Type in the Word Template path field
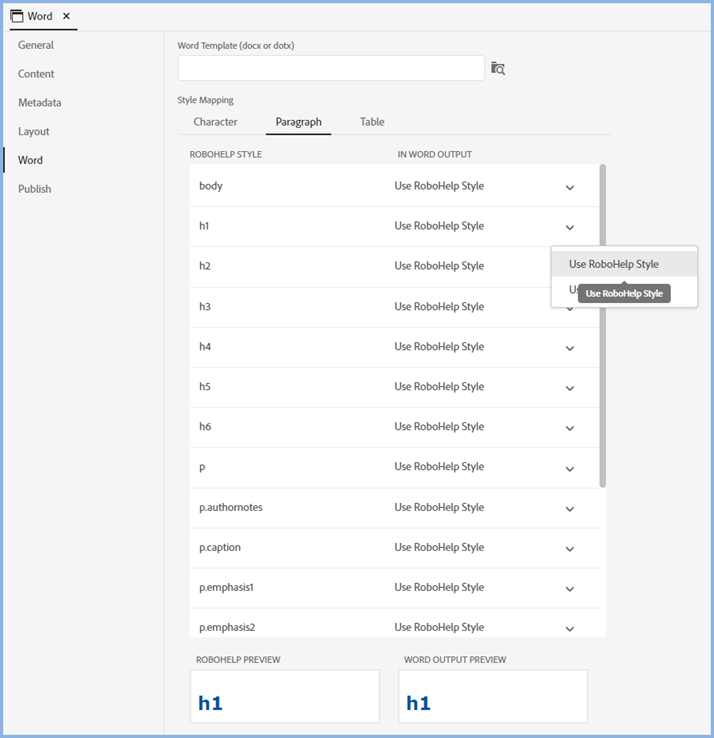Viewport: 714px width, 738px height. click(x=331, y=68)
